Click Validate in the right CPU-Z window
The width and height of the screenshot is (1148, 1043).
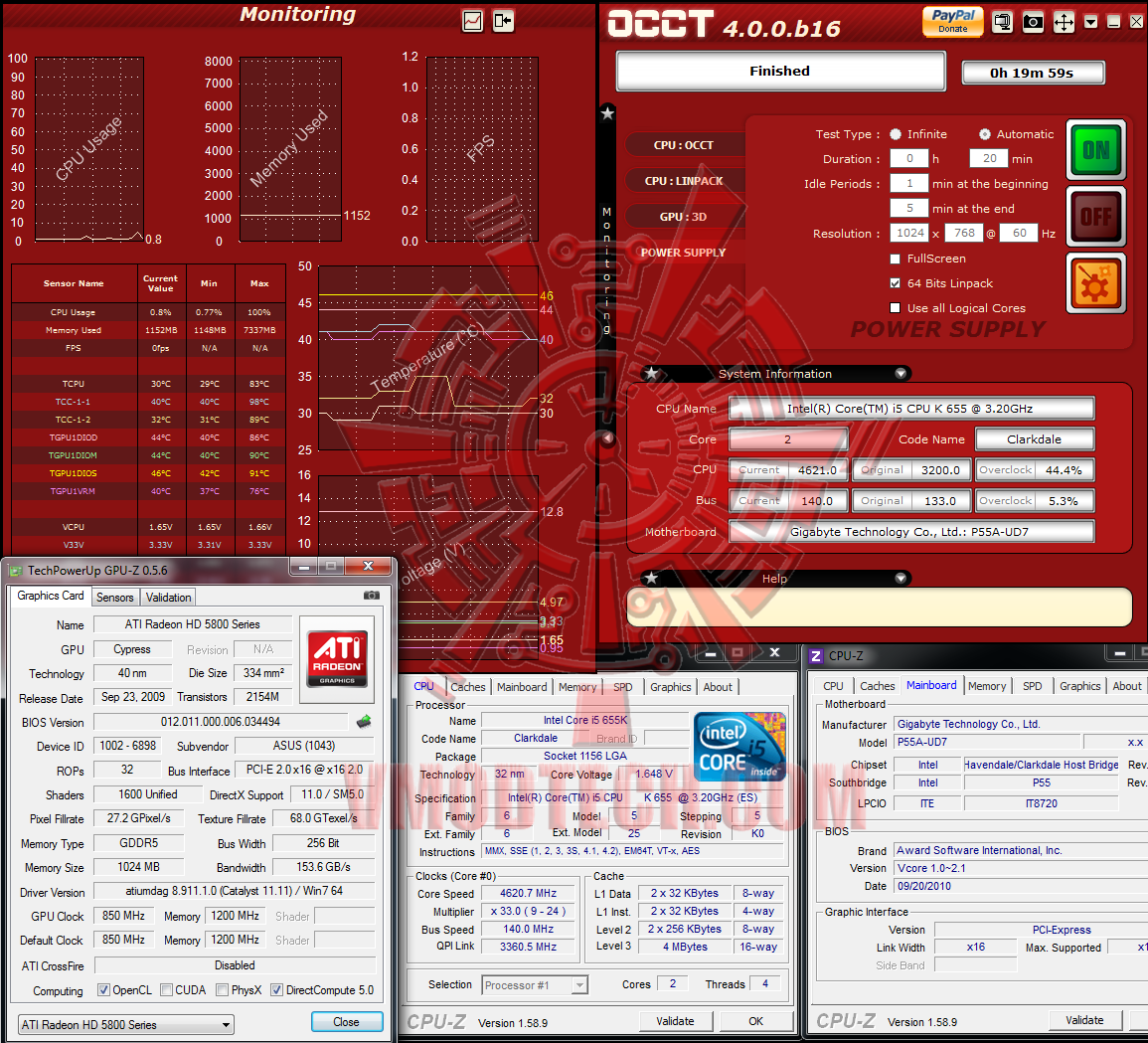tap(1084, 1020)
